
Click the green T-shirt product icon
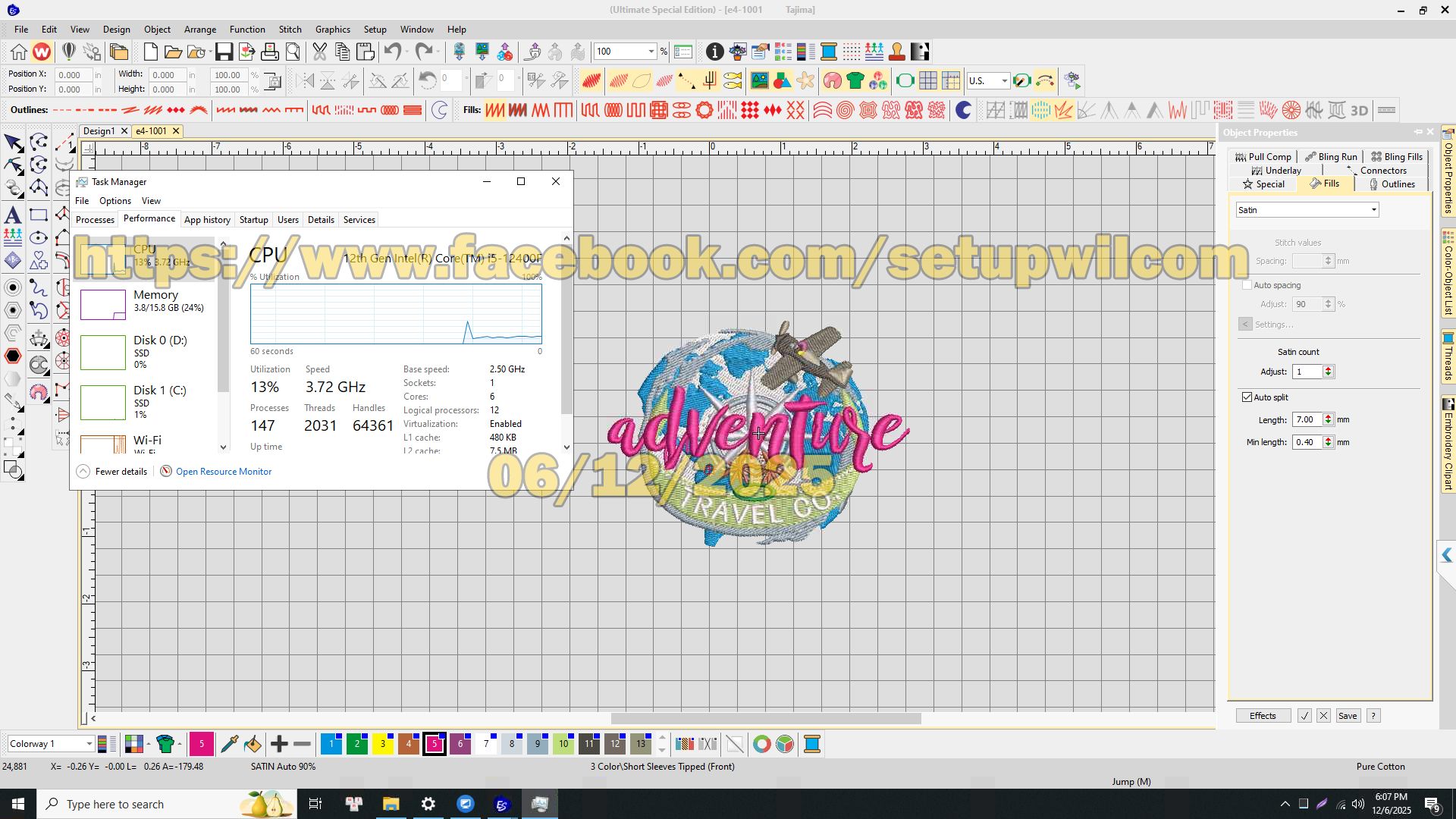(x=855, y=80)
